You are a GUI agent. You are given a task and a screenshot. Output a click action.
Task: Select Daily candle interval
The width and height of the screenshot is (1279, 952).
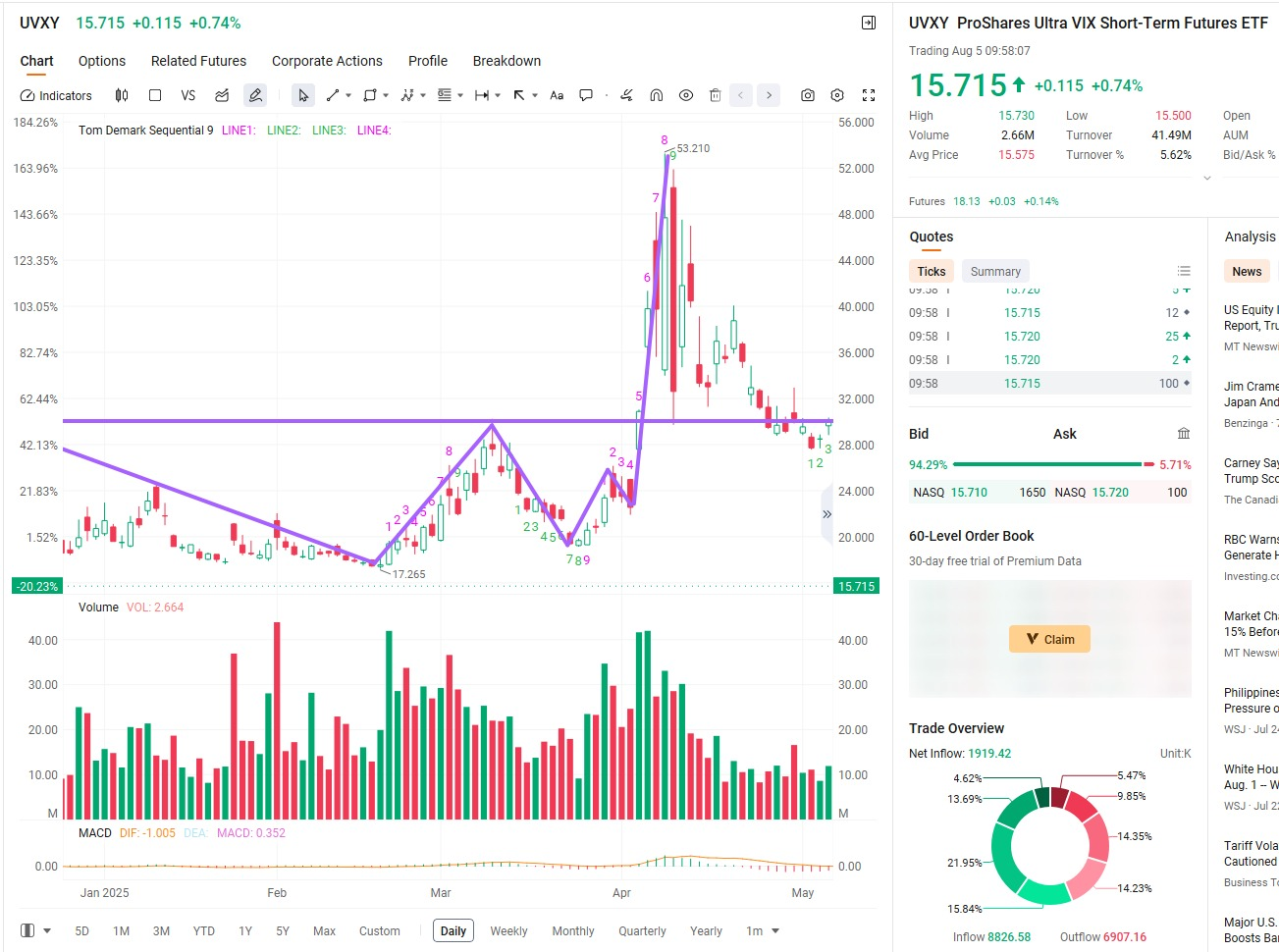coord(453,931)
